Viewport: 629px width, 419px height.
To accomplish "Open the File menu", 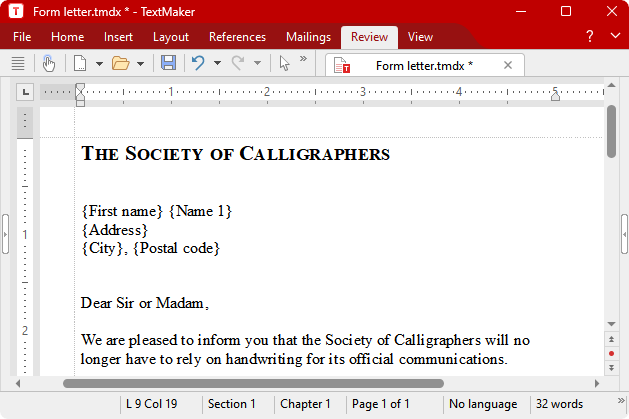I will [x=22, y=37].
